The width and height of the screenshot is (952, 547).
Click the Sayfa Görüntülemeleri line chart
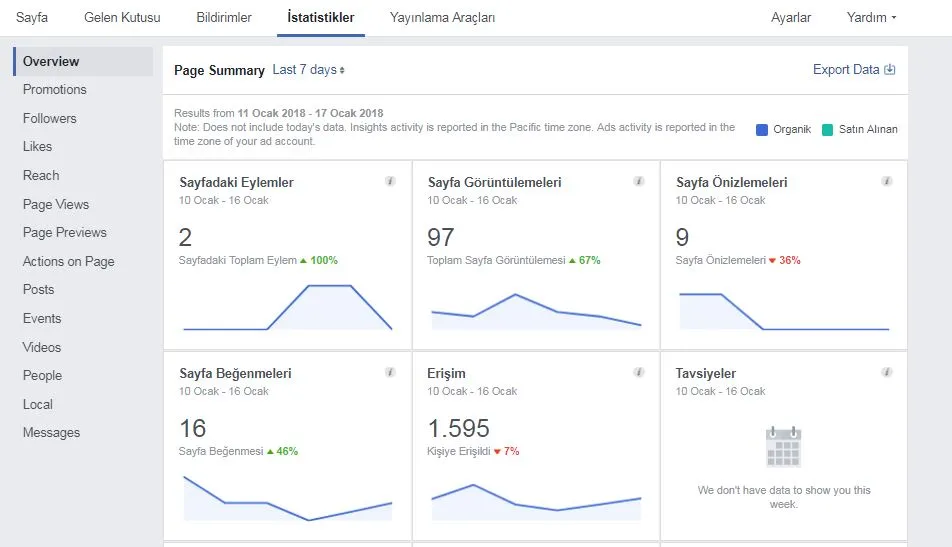click(536, 311)
